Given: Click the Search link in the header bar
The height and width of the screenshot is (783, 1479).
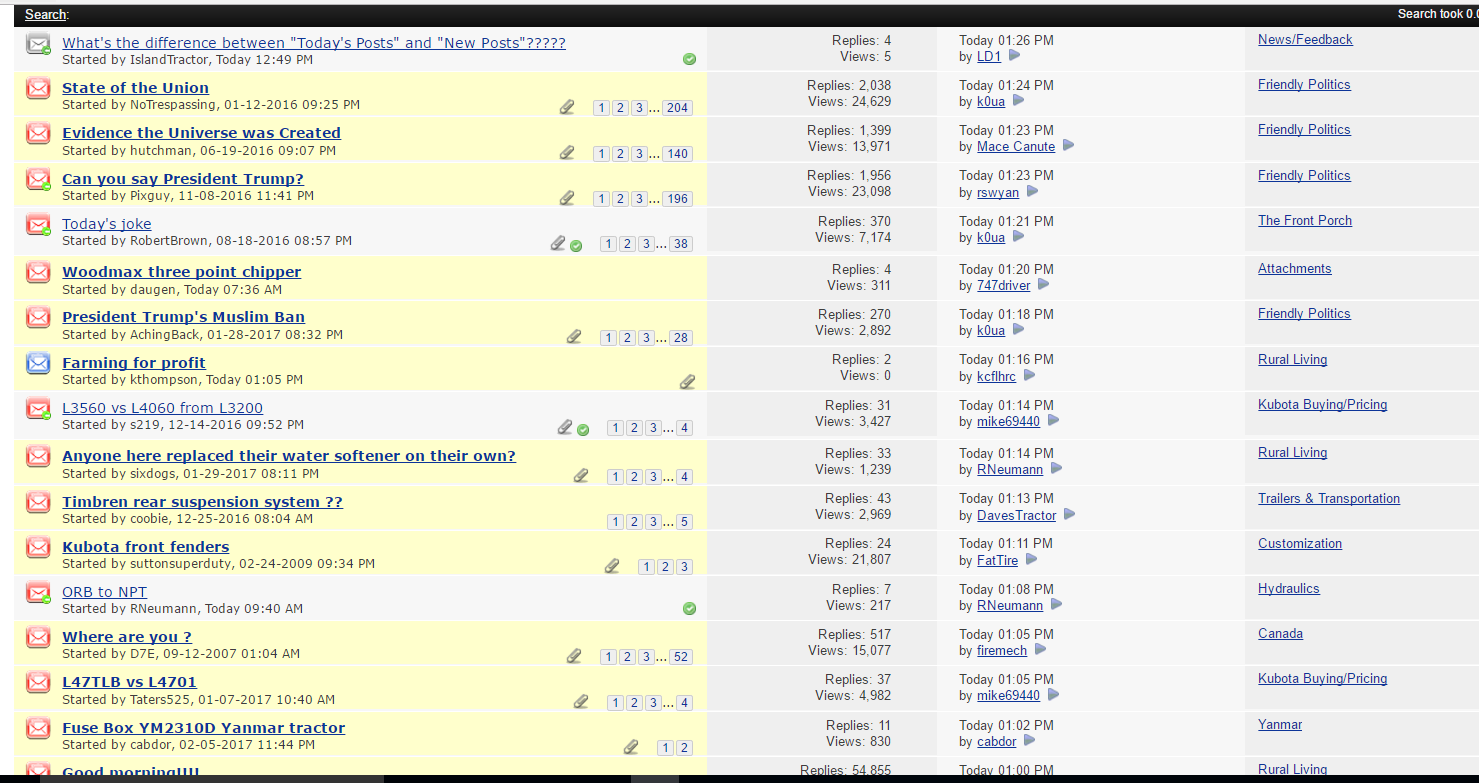Looking at the screenshot, I should point(46,14).
